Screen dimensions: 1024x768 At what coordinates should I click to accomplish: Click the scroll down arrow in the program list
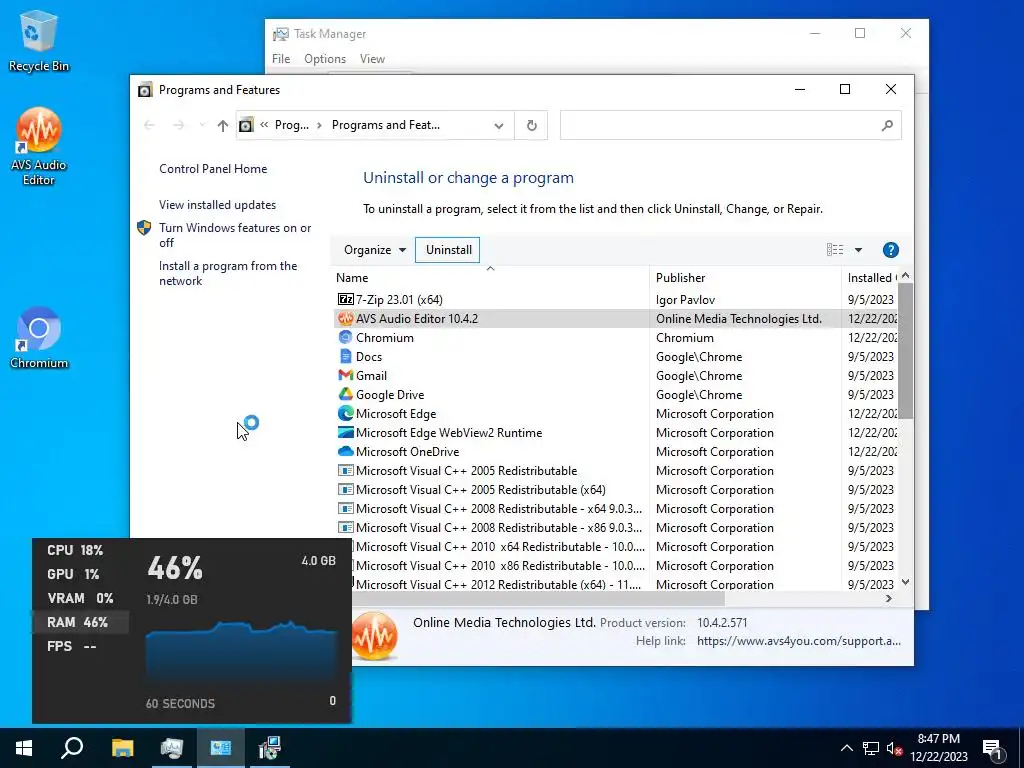905,582
